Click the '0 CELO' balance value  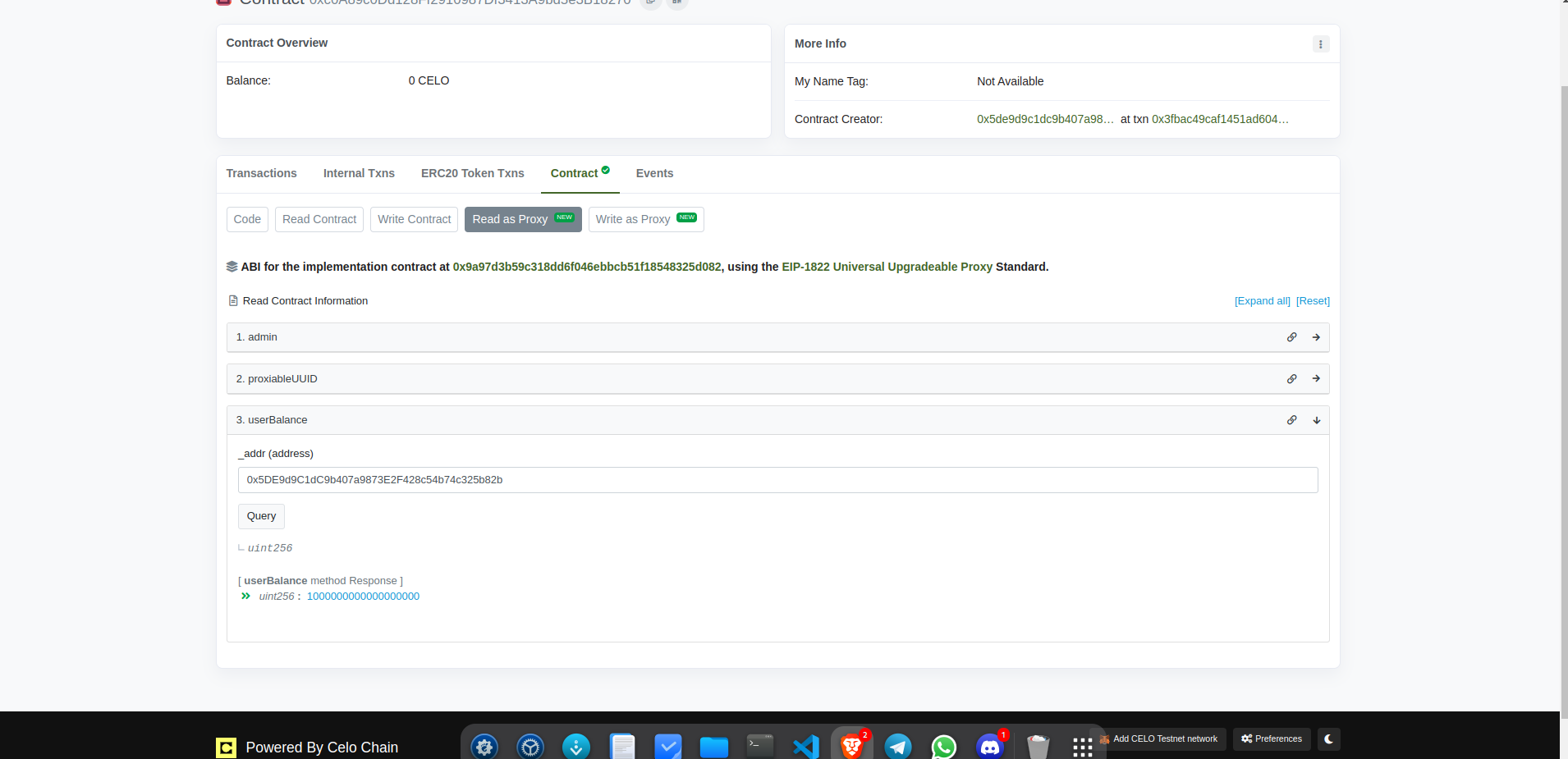pos(429,80)
